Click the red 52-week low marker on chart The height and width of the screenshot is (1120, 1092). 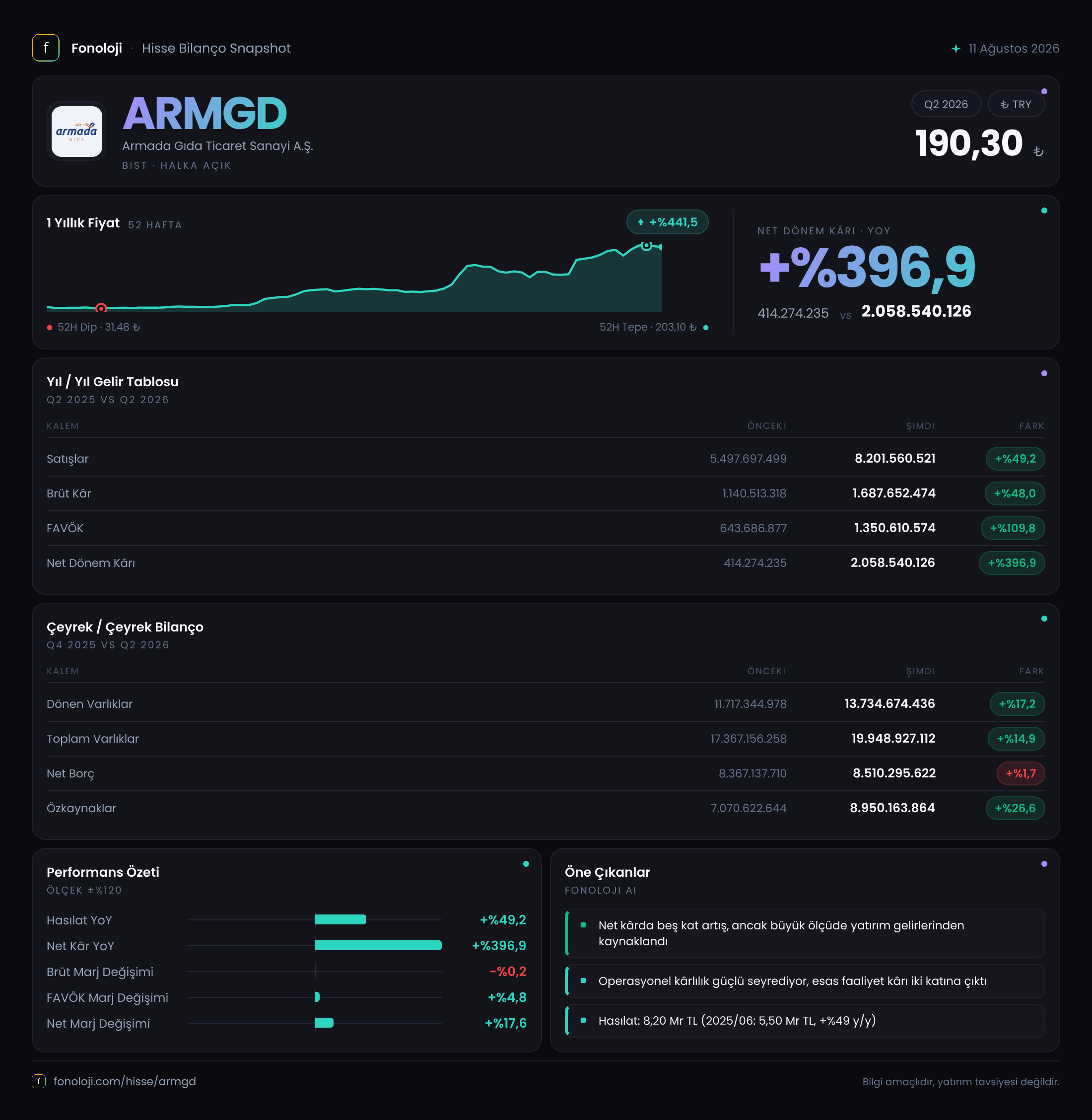pos(101,308)
